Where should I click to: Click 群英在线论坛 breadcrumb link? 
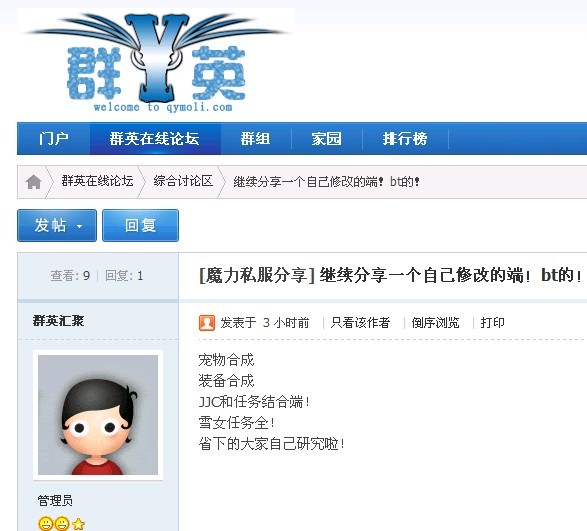pyautogui.click(x=97, y=181)
